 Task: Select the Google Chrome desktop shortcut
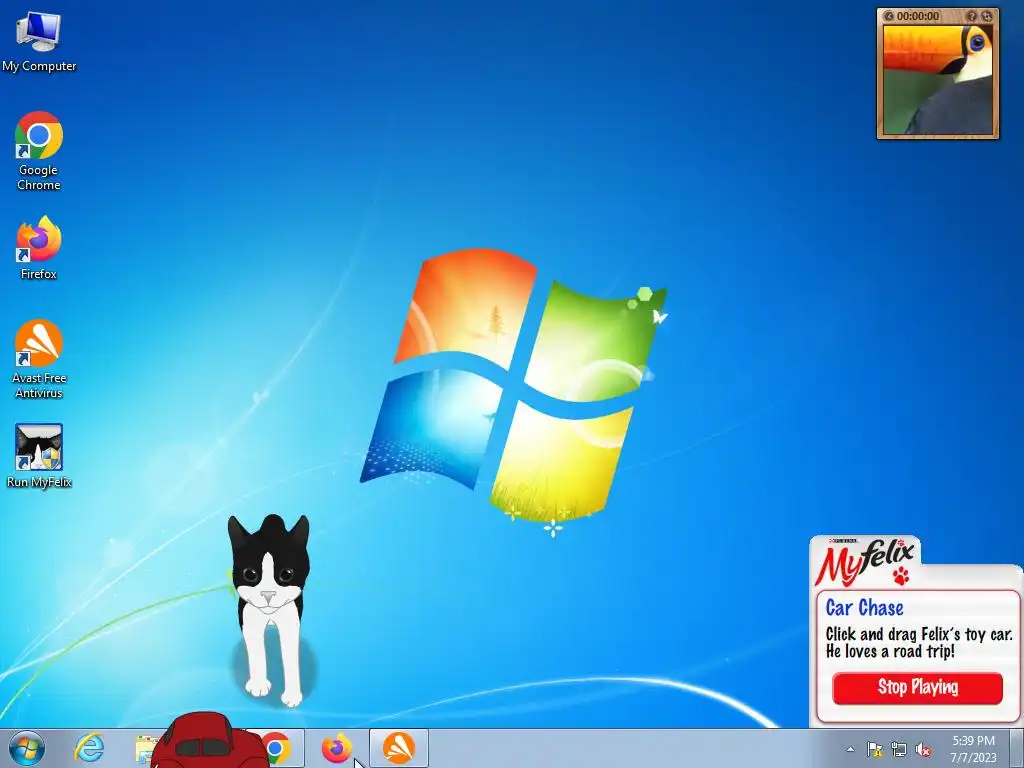pyautogui.click(x=39, y=151)
